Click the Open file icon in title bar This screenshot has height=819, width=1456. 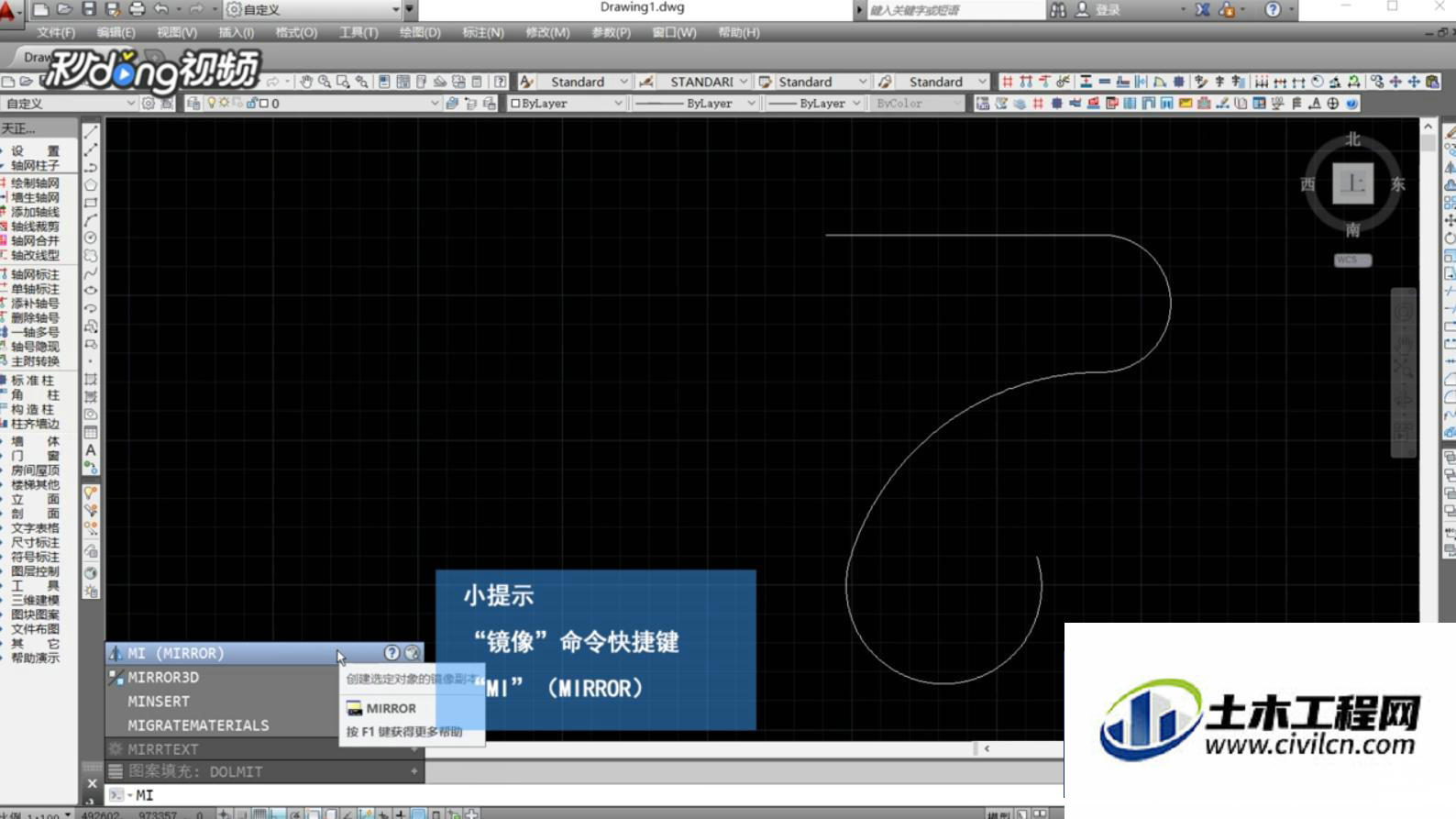[65, 9]
